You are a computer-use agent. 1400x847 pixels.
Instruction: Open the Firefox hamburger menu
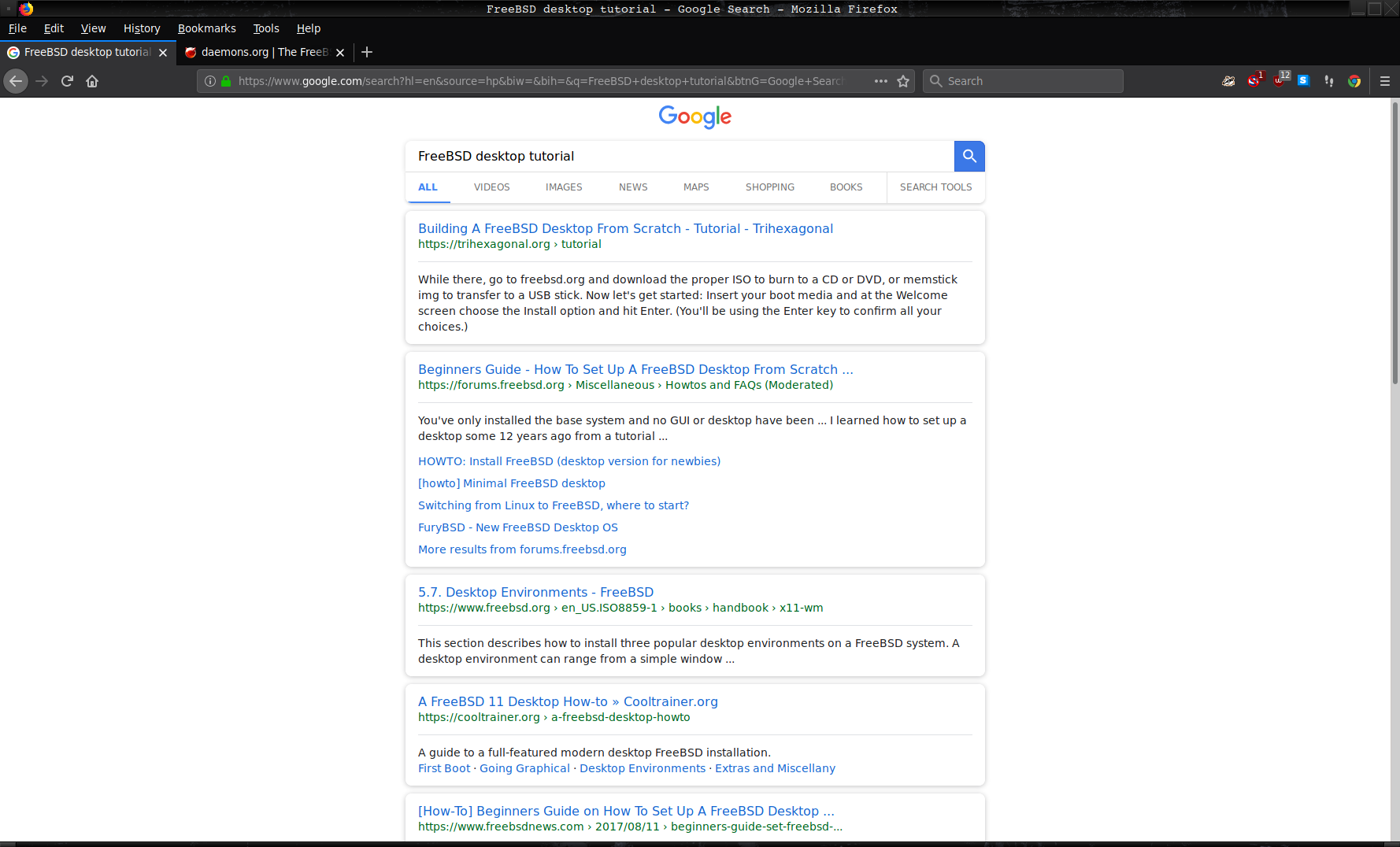click(1385, 81)
